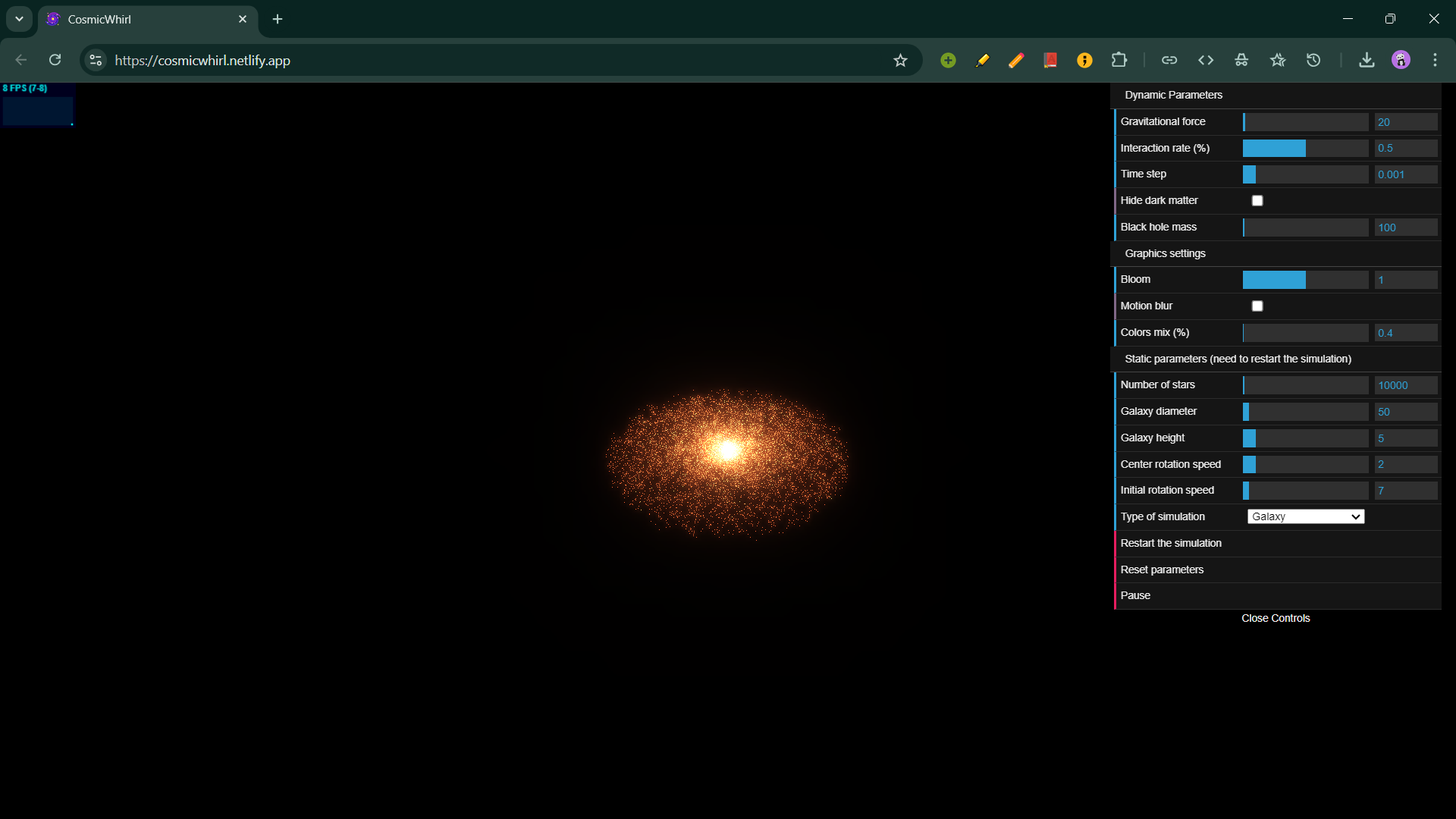This screenshot has height=819, width=1456.
Task: Collapse the Graphics settings folder
Action: 1276,253
